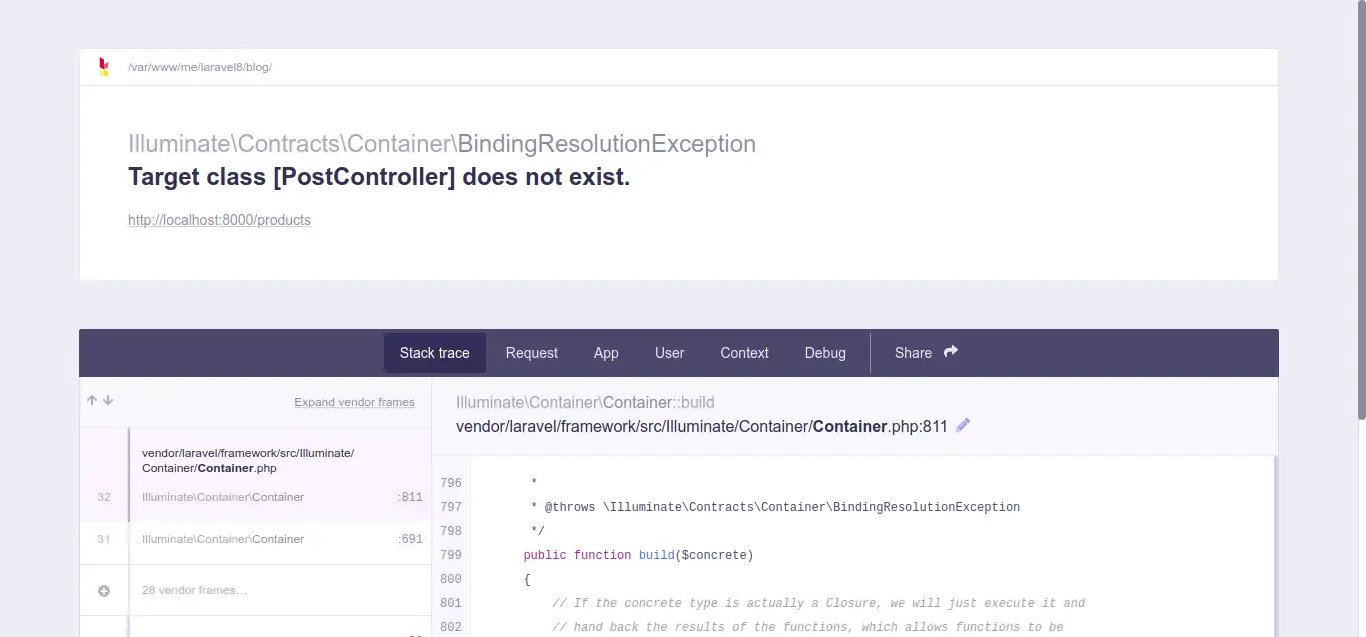Open Container.php in editor via pencil icon
The width and height of the screenshot is (1366, 637).
point(963,426)
